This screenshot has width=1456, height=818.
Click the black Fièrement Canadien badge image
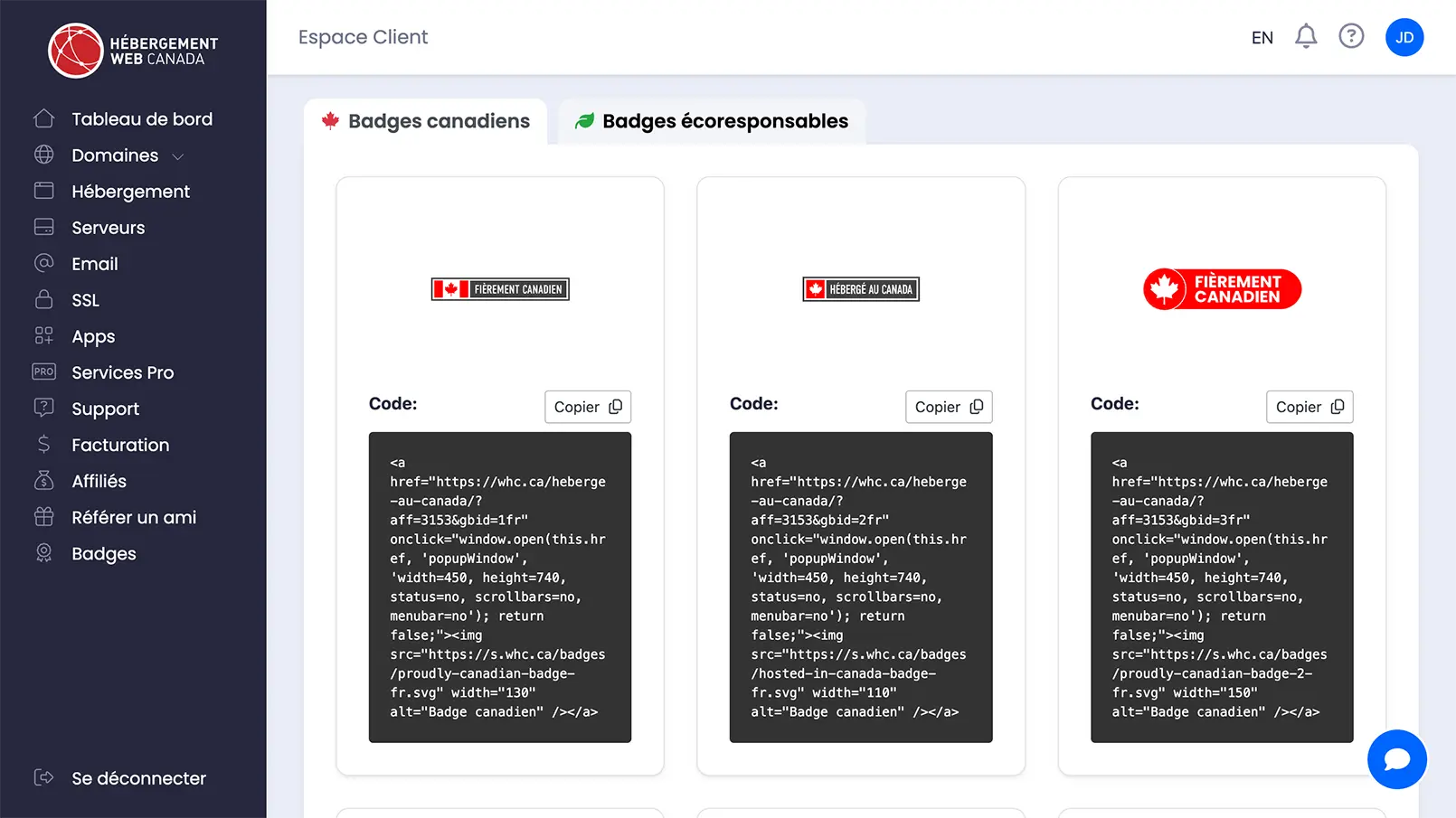click(500, 289)
